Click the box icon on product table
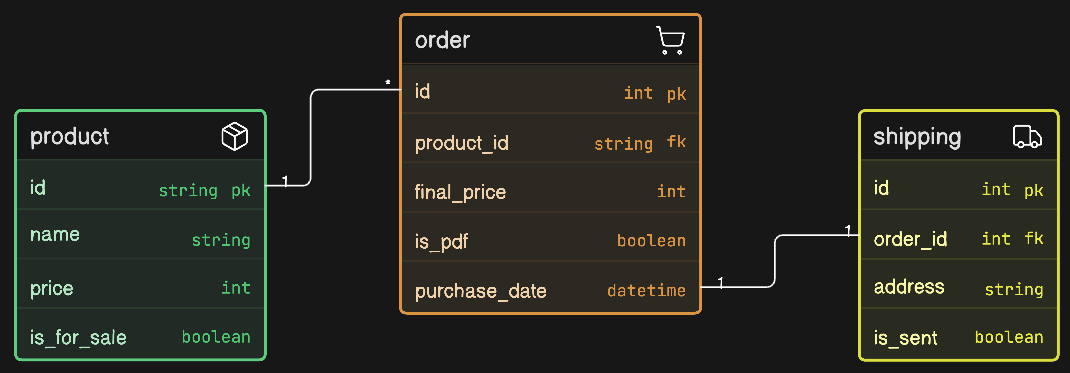Viewport: 1070px width, 373px height. tap(235, 137)
